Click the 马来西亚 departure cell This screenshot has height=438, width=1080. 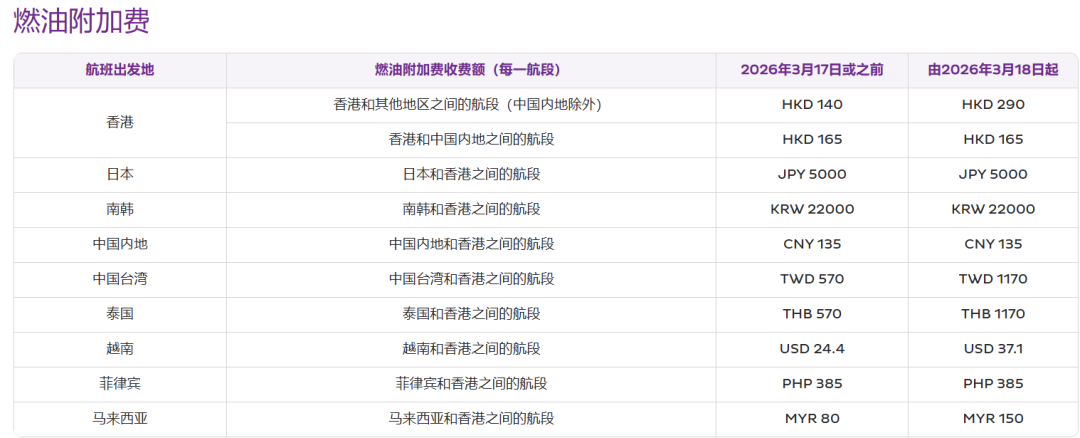pos(120,419)
